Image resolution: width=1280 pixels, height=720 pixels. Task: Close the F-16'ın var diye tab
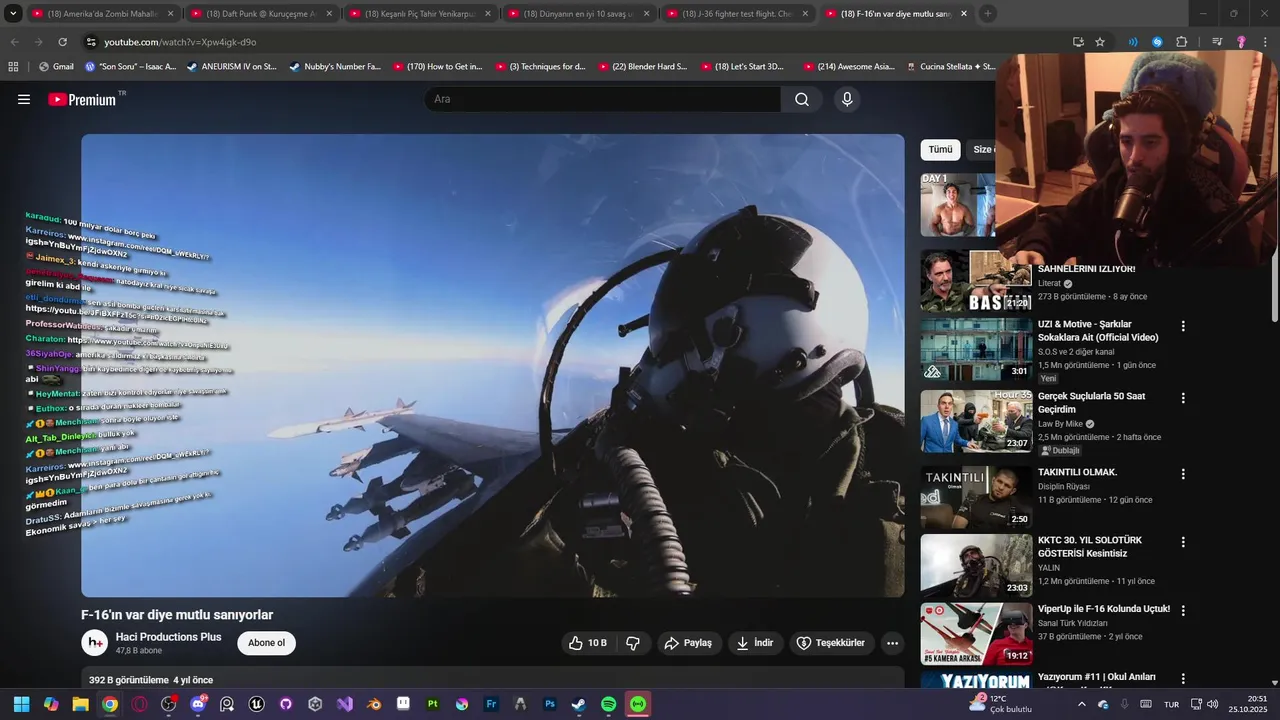point(964,14)
